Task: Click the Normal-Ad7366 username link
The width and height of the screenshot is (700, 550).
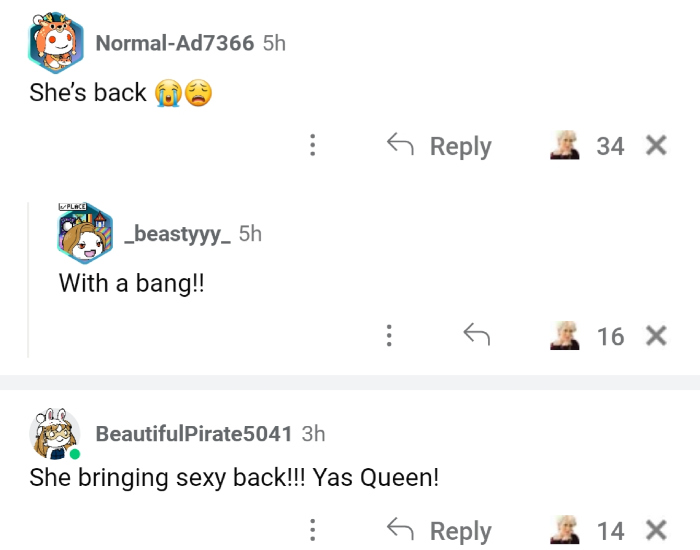Action: tap(174, 42)
